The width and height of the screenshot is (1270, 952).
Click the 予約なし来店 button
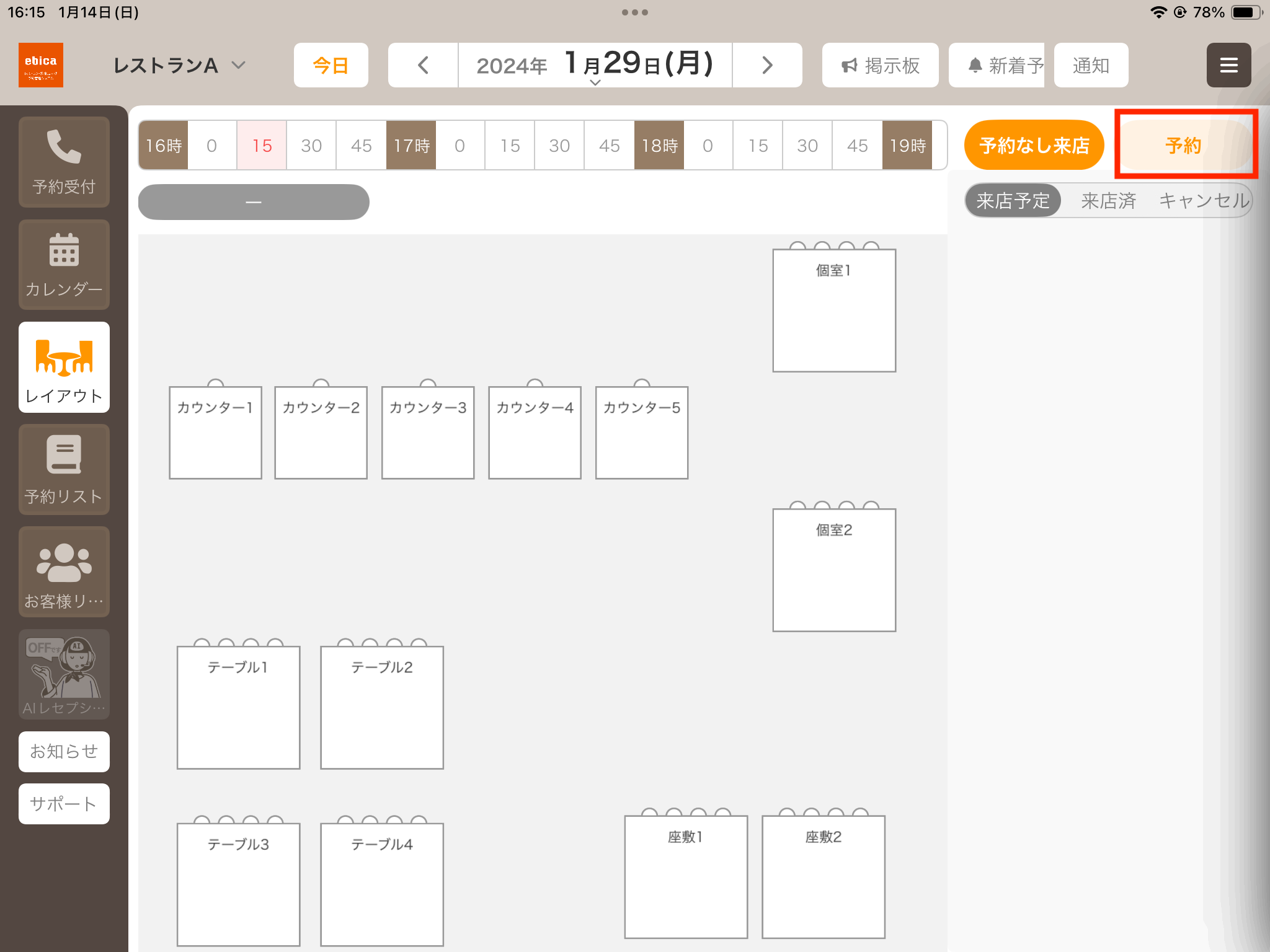(1034, 145)
